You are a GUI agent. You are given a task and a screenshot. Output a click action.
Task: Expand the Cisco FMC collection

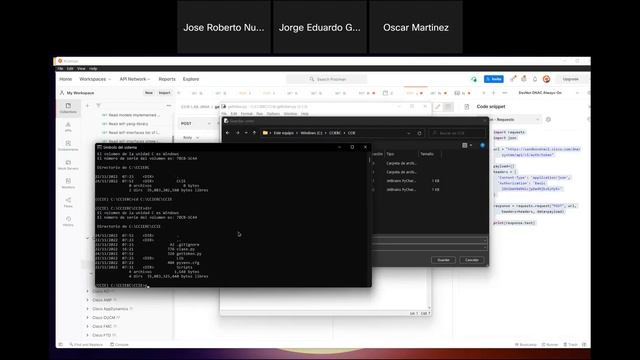click(x=87, y=327)
